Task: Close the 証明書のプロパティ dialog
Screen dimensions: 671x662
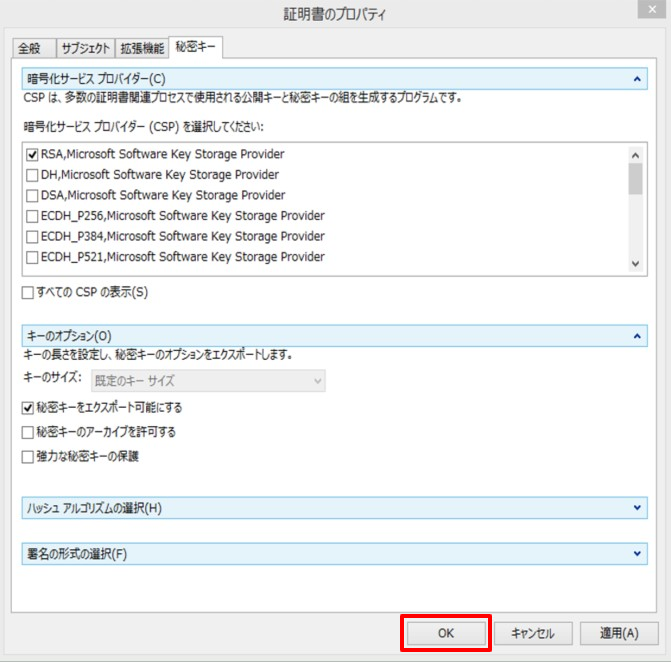Action: (652, 9)
